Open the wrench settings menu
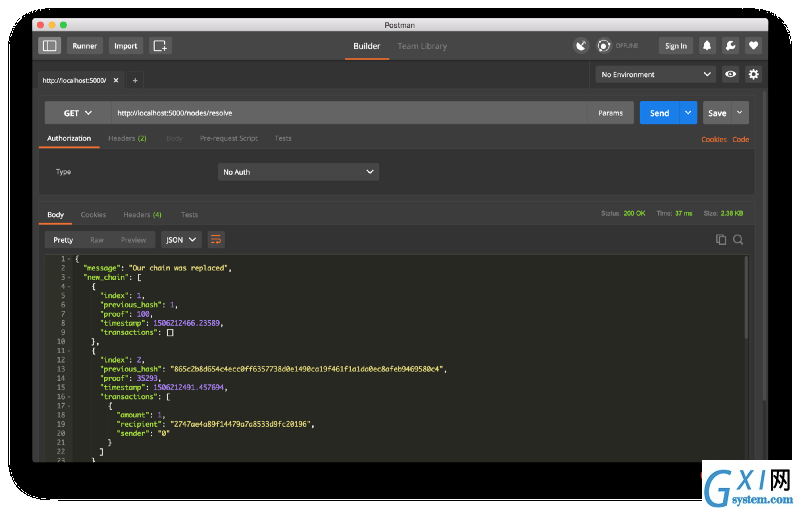Viewport: 800px width, 508px height. [730, 45]
